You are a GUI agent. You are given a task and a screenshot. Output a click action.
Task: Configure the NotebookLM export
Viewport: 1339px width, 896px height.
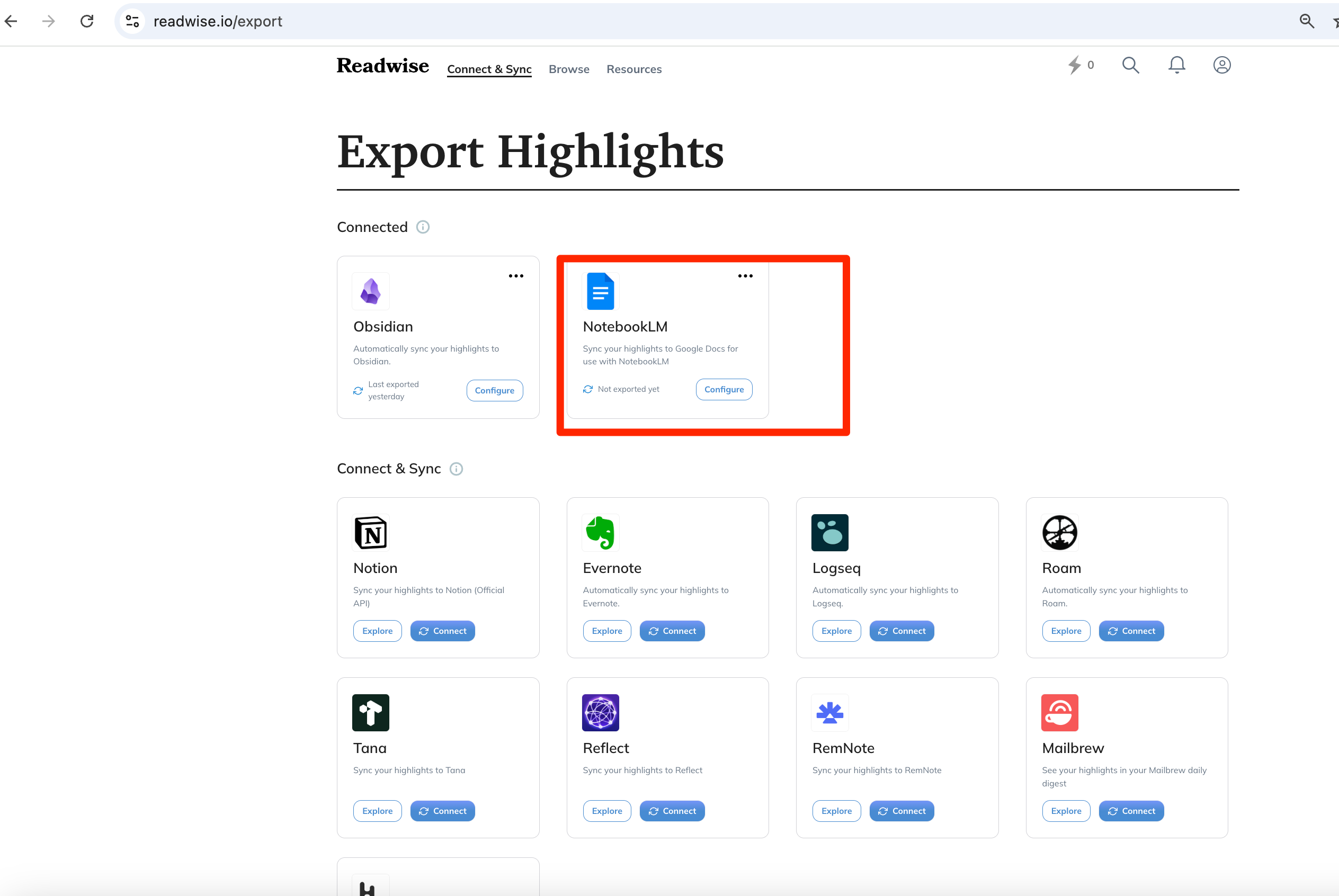724,389
